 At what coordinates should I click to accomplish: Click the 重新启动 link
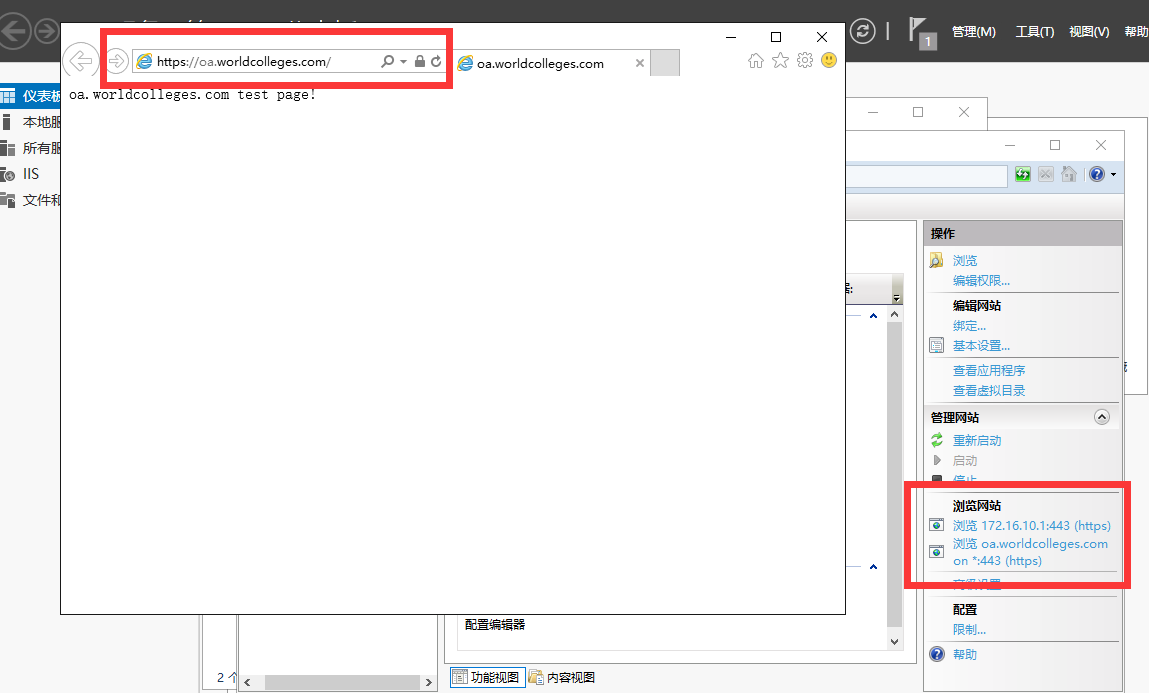pyautogui.click(x=977, y=440)
